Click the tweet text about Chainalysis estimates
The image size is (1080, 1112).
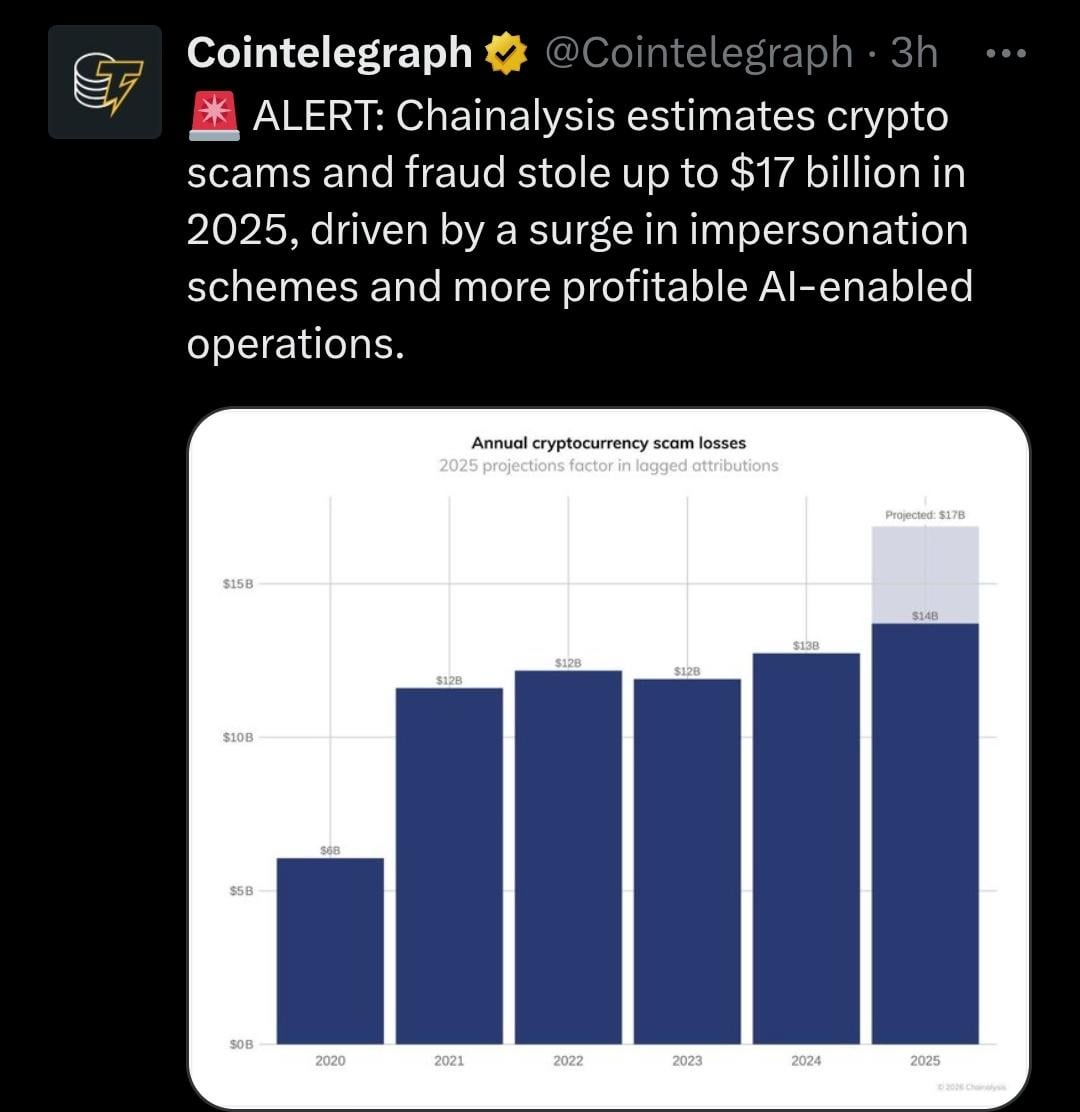[580, 230]
